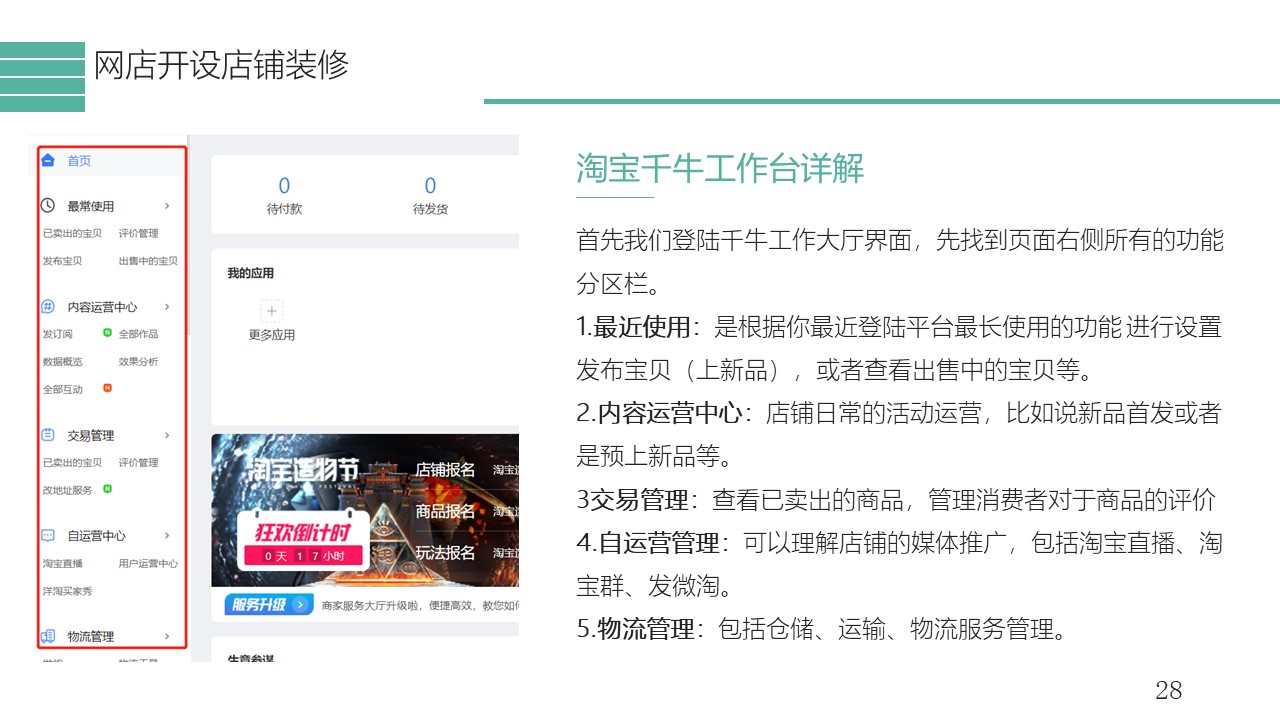Open 发订阅 link

[x=57, y=334]
